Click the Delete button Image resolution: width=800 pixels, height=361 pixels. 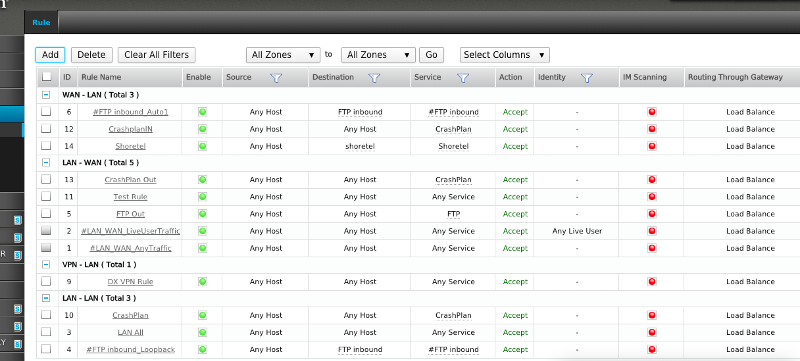[x=91, y=55]
